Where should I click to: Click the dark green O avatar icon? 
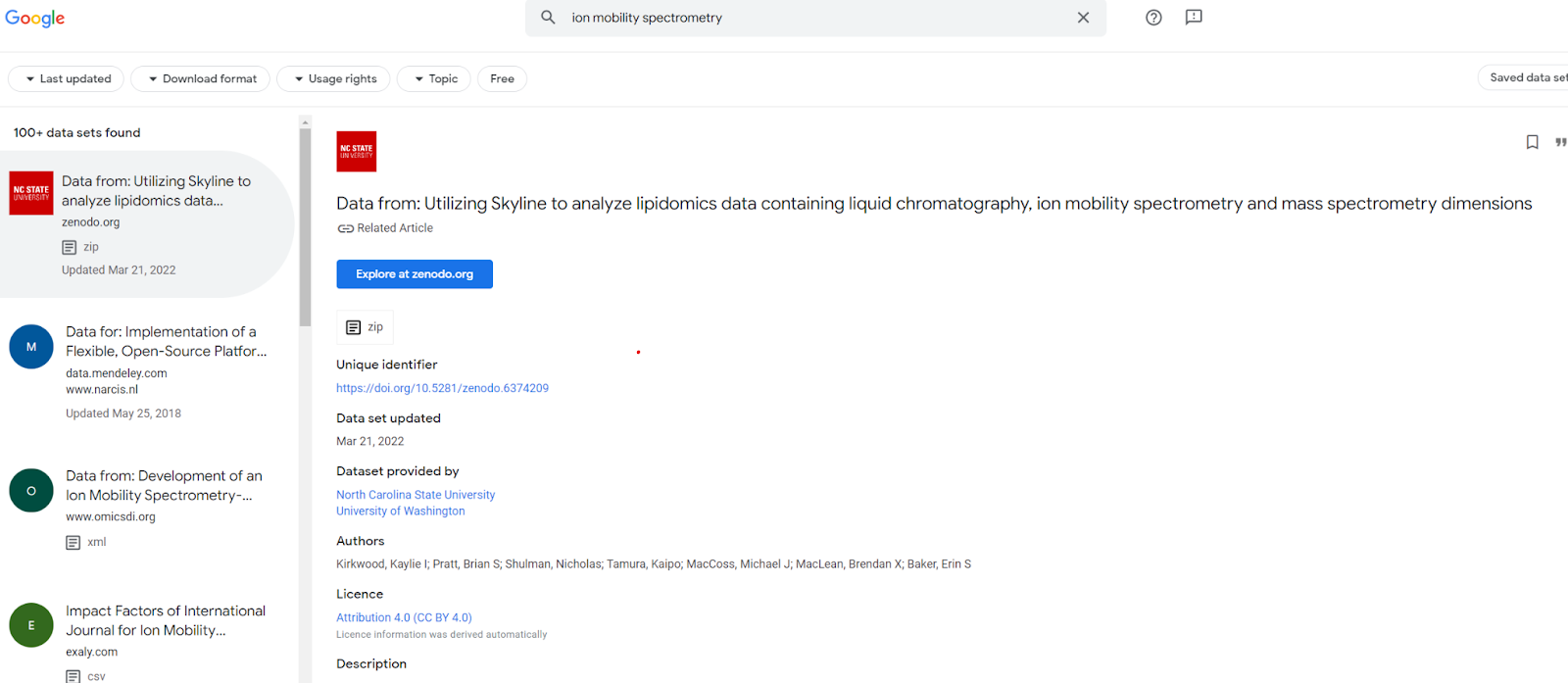click(x=31, y=491)
